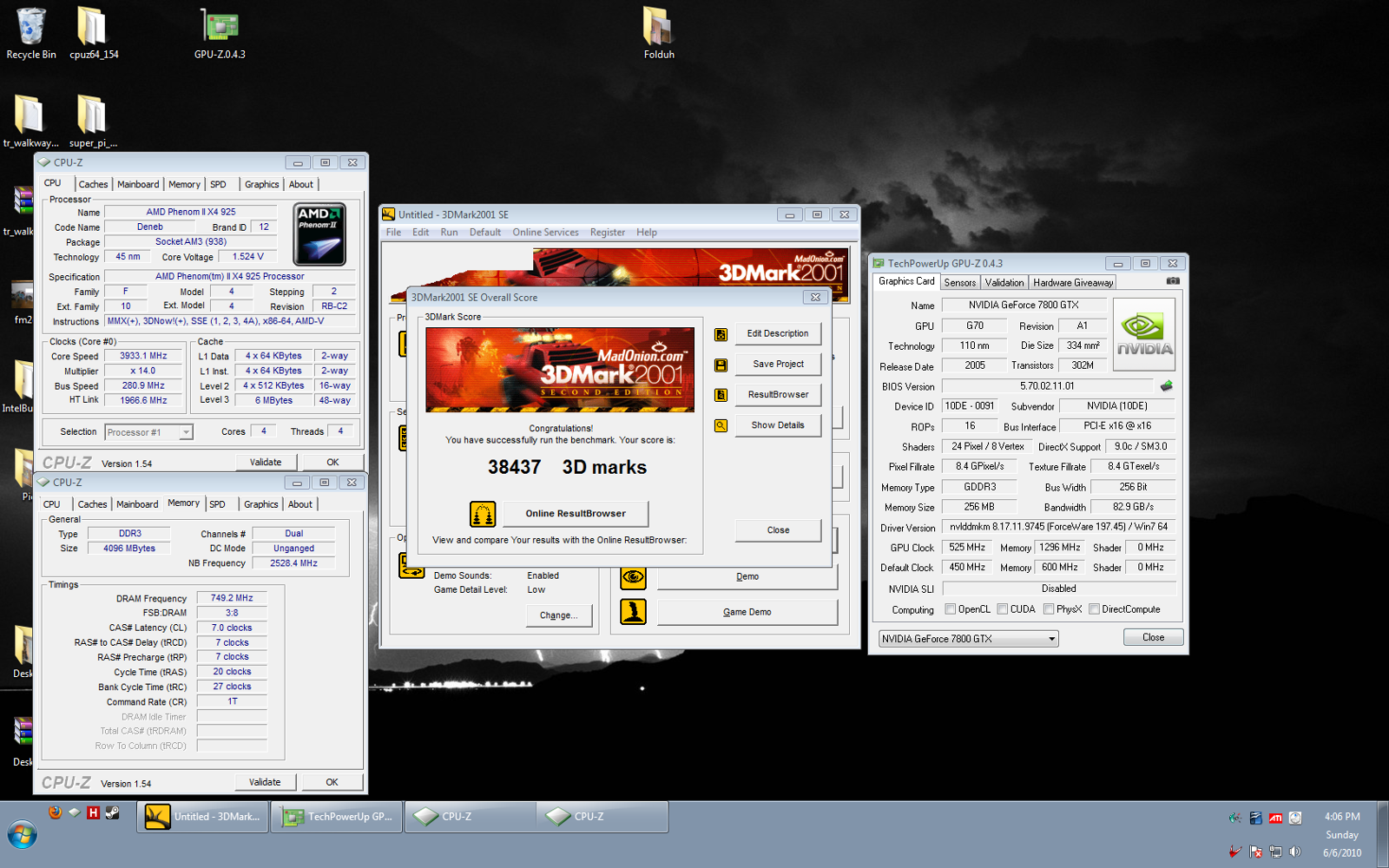Launch Steam from quick launch bar
1389x868 pixels.
[x=112, y=812]
